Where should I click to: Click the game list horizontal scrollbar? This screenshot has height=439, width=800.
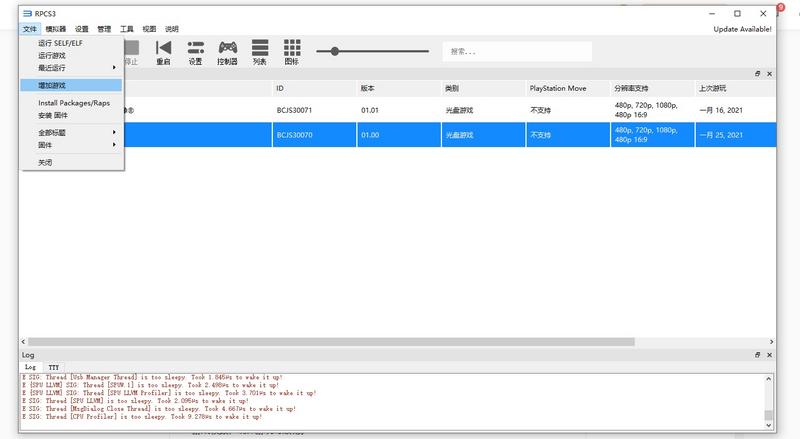point(331,342)
